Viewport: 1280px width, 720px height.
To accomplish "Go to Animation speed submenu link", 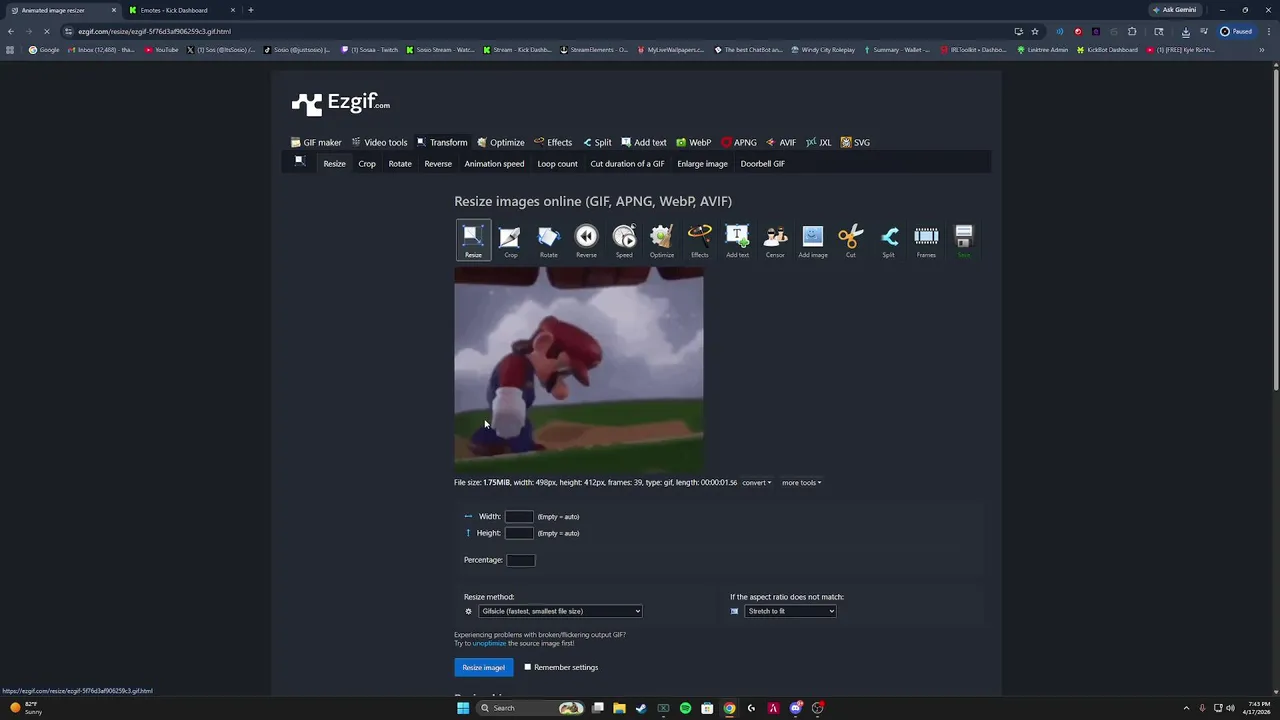I will (494, 164).
